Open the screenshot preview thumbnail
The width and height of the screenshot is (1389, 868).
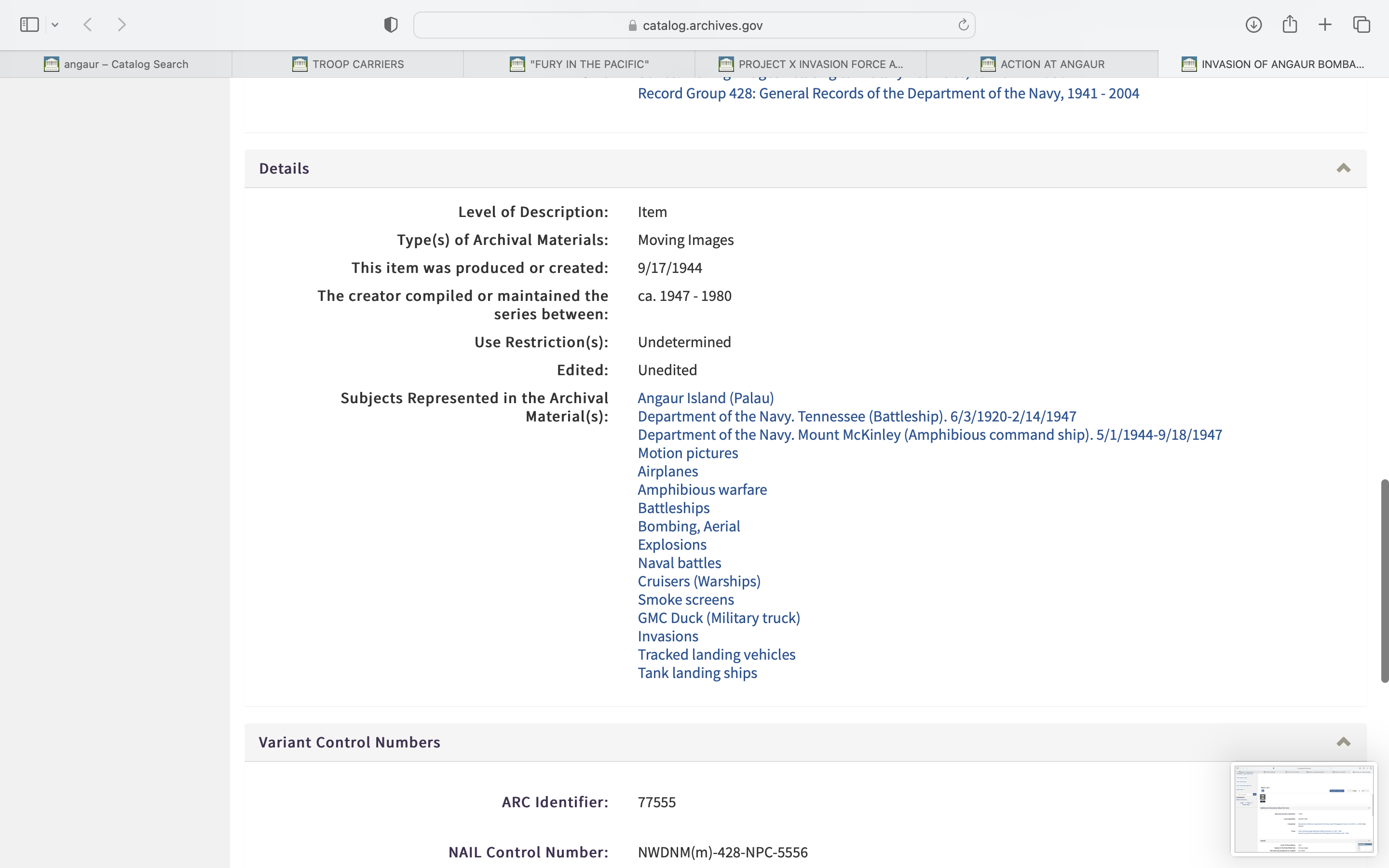point(1304,808)
